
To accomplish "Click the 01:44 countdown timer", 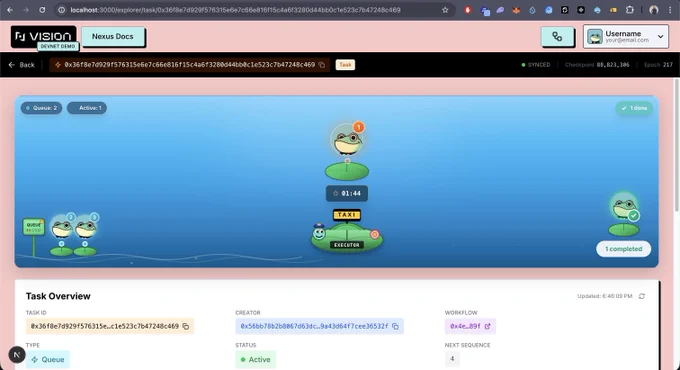I will click(x=347, y=193).
